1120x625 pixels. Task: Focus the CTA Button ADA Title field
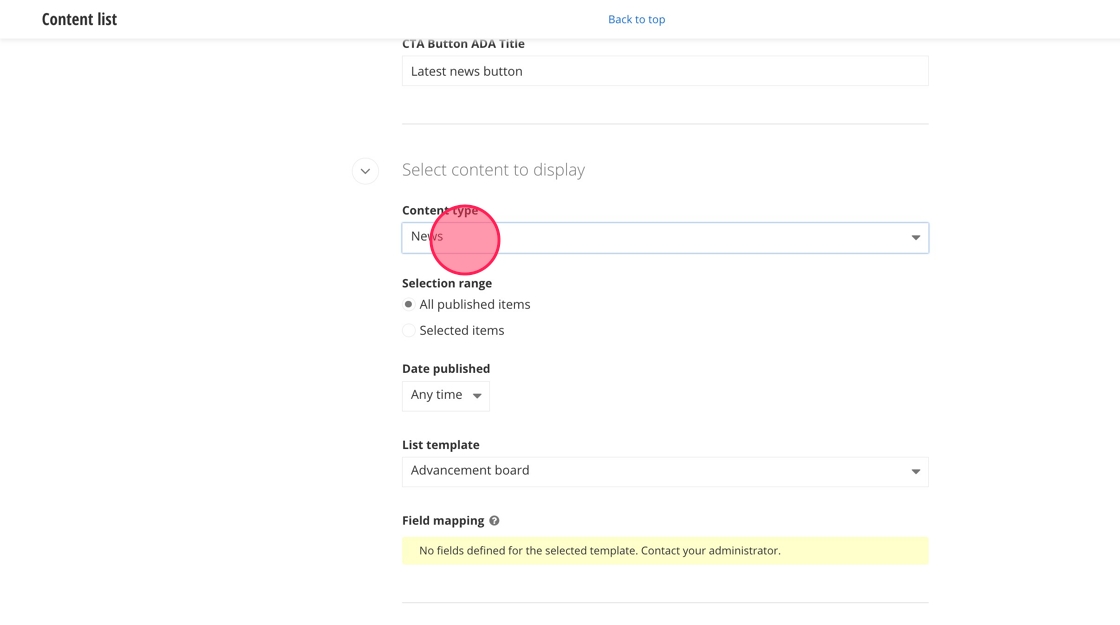point(665,71)
